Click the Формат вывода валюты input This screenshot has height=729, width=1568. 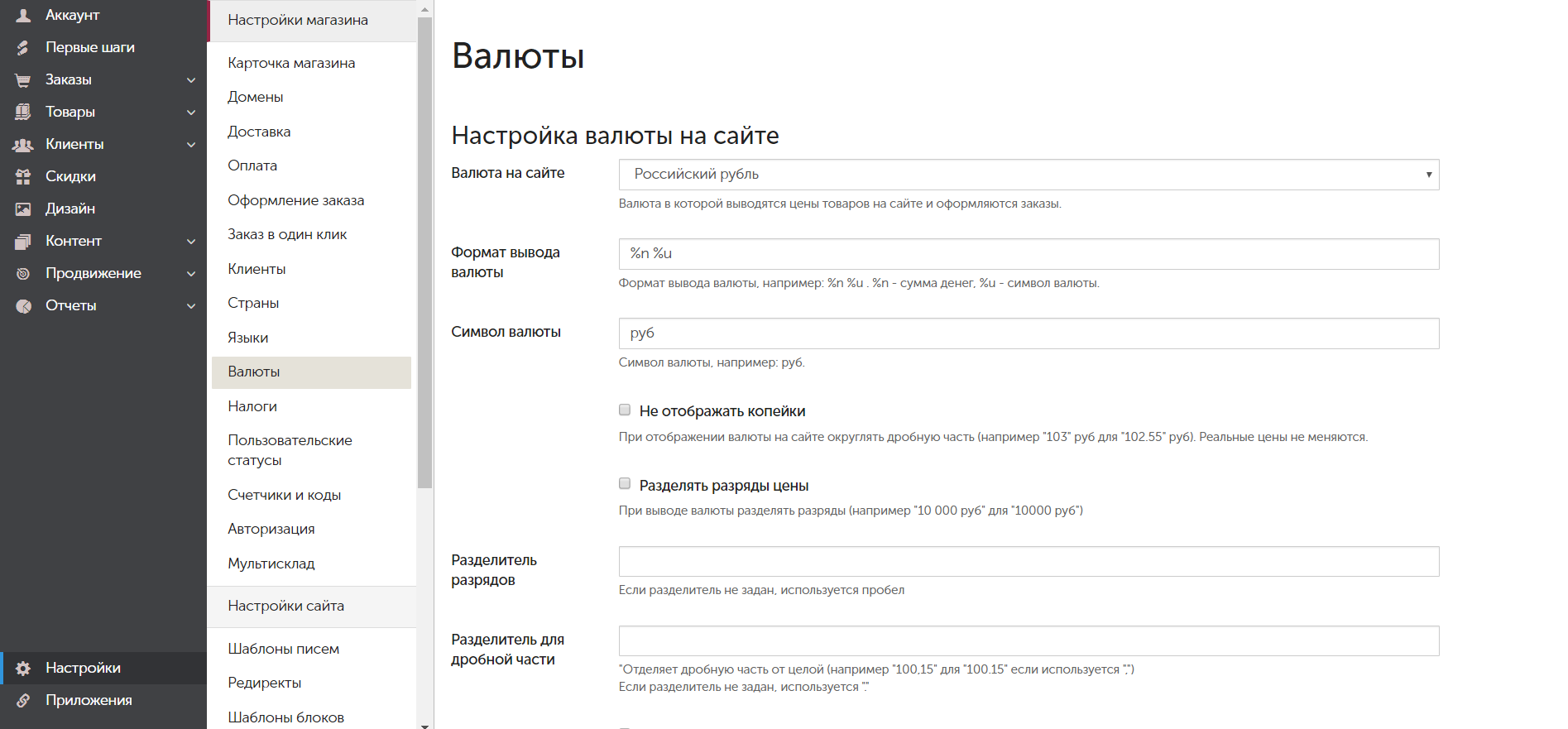pyautogui.click(x=1029, y=254)
